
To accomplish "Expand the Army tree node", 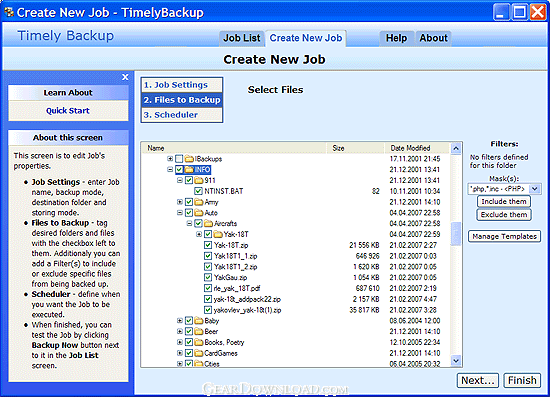I will coord(180,202).
